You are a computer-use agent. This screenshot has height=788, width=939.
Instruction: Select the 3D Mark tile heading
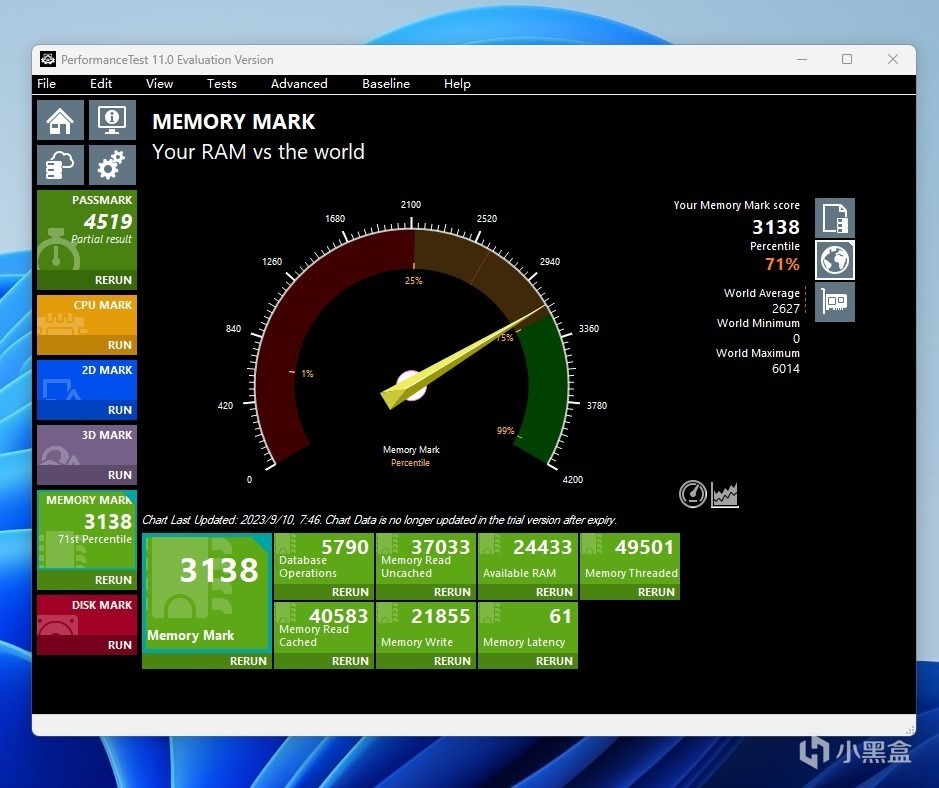pos(107,435)
